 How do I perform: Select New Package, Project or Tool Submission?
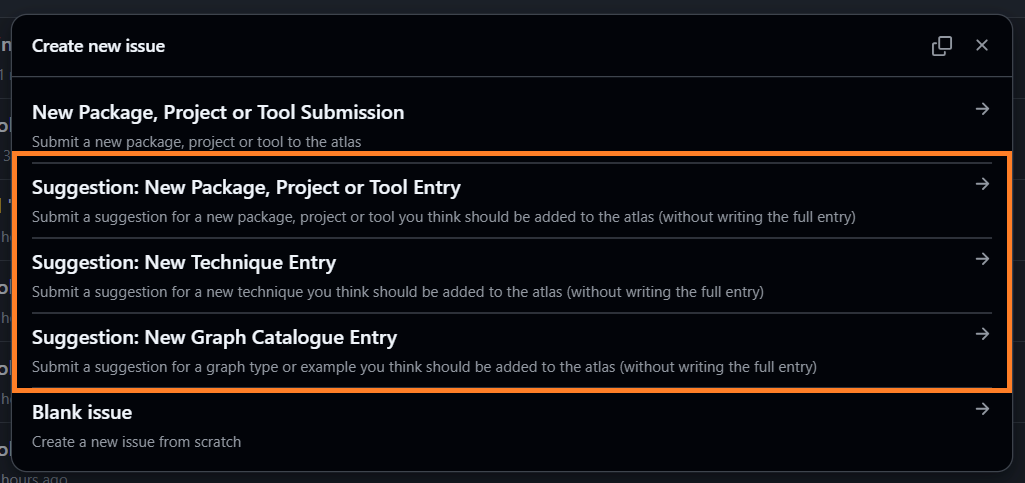[218, 113]
